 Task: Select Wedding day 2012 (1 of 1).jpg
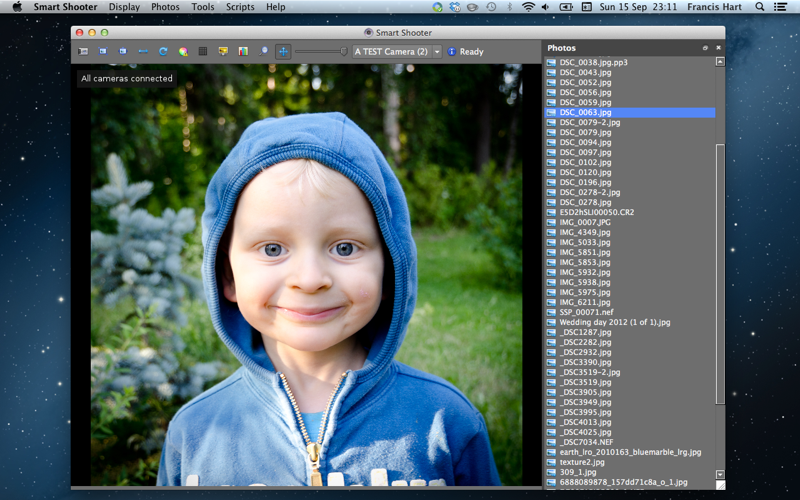pos(614,322)
